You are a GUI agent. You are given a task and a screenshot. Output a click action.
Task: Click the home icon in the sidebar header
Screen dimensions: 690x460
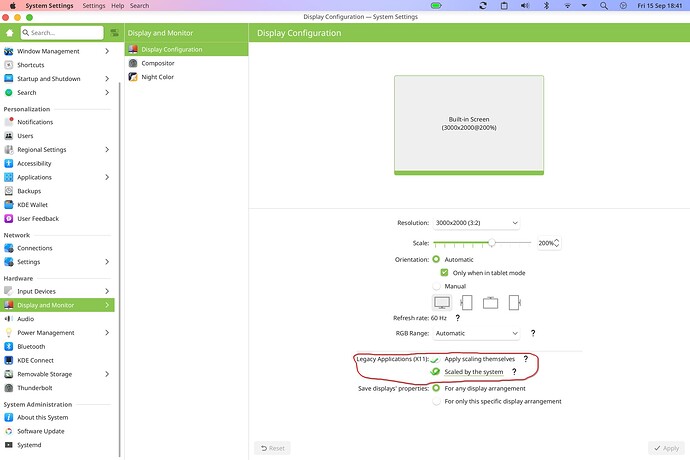9,33
